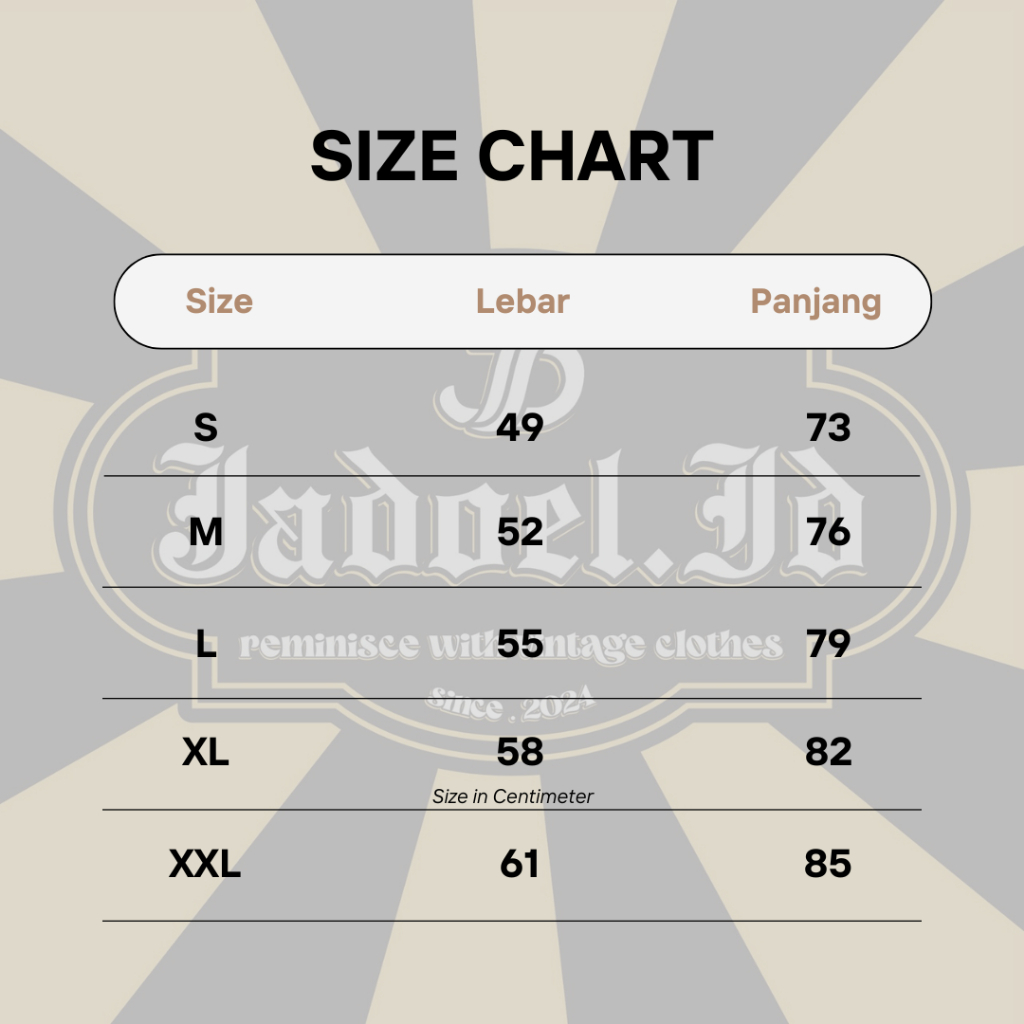Click the SIZE CHART title
Screen dimensions: 1024x1024
(x=511, y=157)
